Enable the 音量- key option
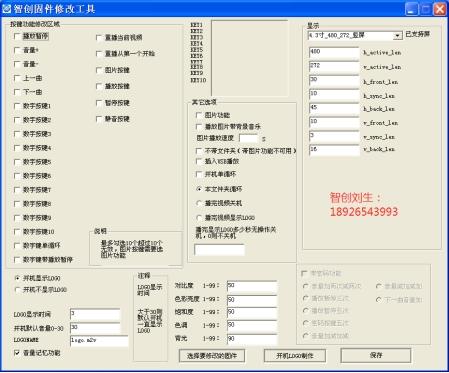 [17, 64]
